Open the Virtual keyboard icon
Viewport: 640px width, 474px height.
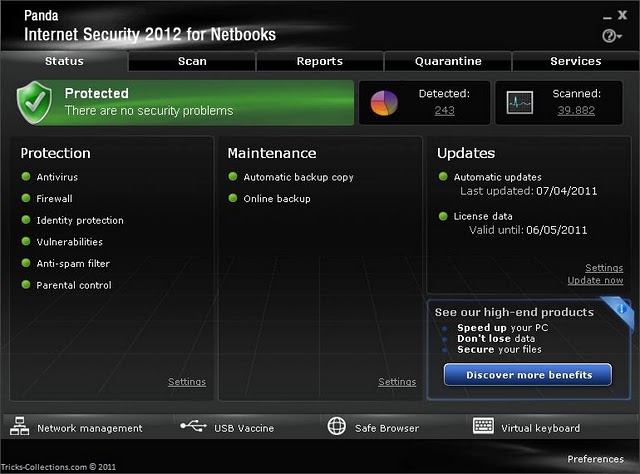pyautogui.click(x=484, y=427)
